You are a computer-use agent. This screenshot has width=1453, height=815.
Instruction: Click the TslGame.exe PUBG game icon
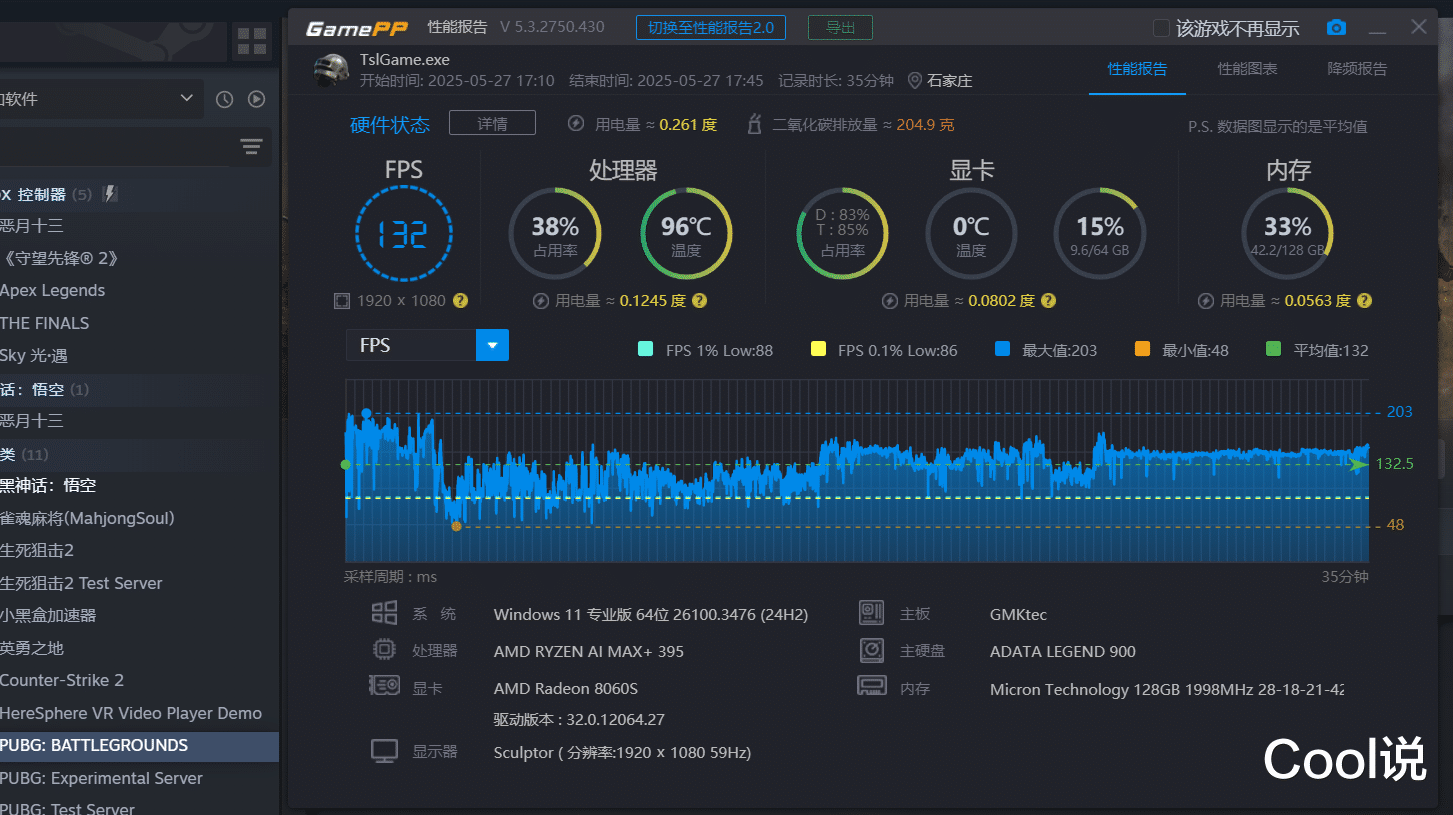pos(330,70)
